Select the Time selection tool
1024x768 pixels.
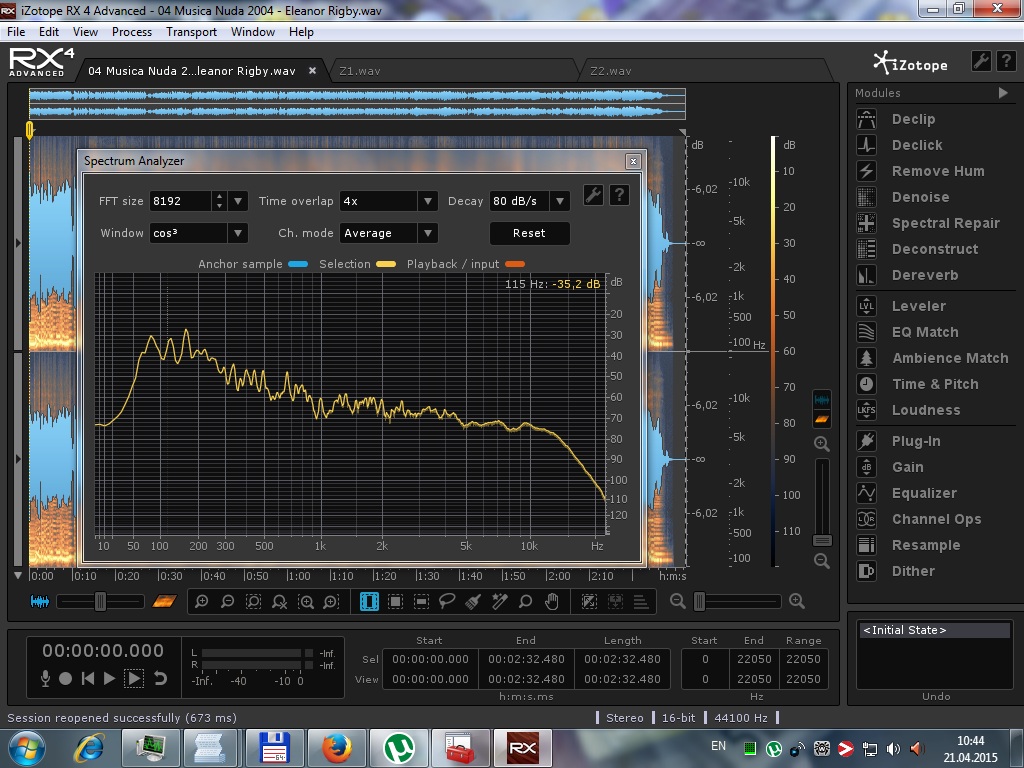coord(369,601)
